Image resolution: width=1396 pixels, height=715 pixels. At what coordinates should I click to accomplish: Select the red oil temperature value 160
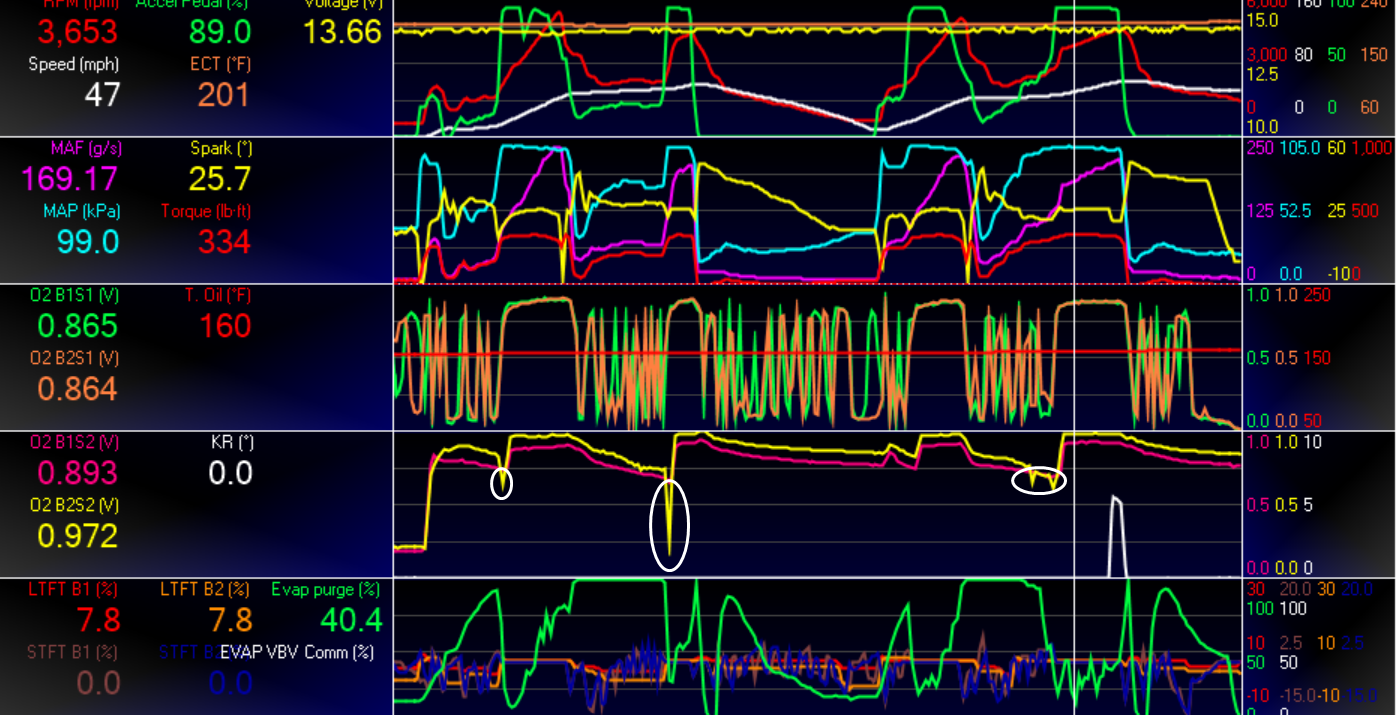[x=224, y=325]
